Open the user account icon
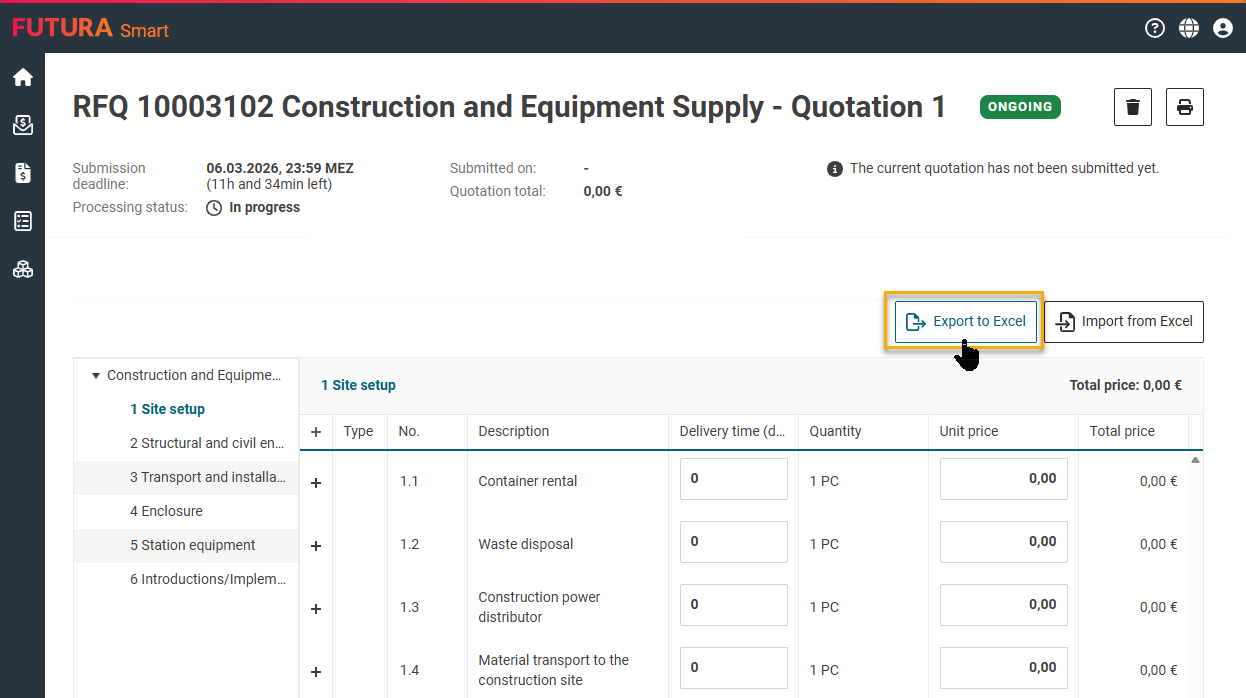Image resolution: width=1246 pixels, height=698 pixels. (1222, 28)
